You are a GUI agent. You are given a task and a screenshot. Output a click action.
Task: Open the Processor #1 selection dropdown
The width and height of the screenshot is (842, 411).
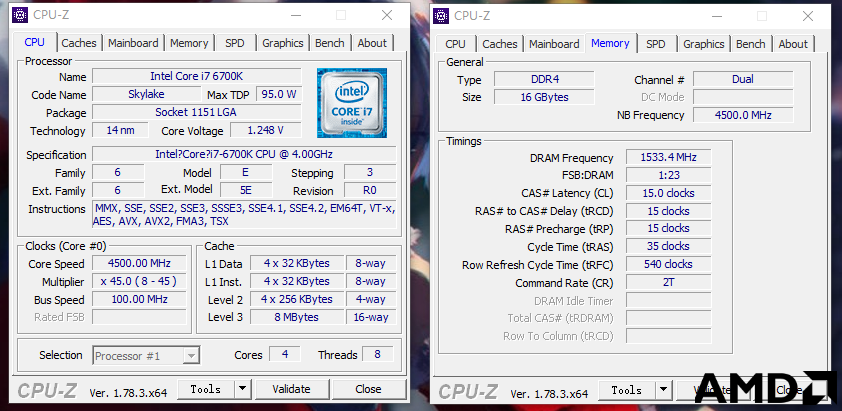tap(147, 356)
